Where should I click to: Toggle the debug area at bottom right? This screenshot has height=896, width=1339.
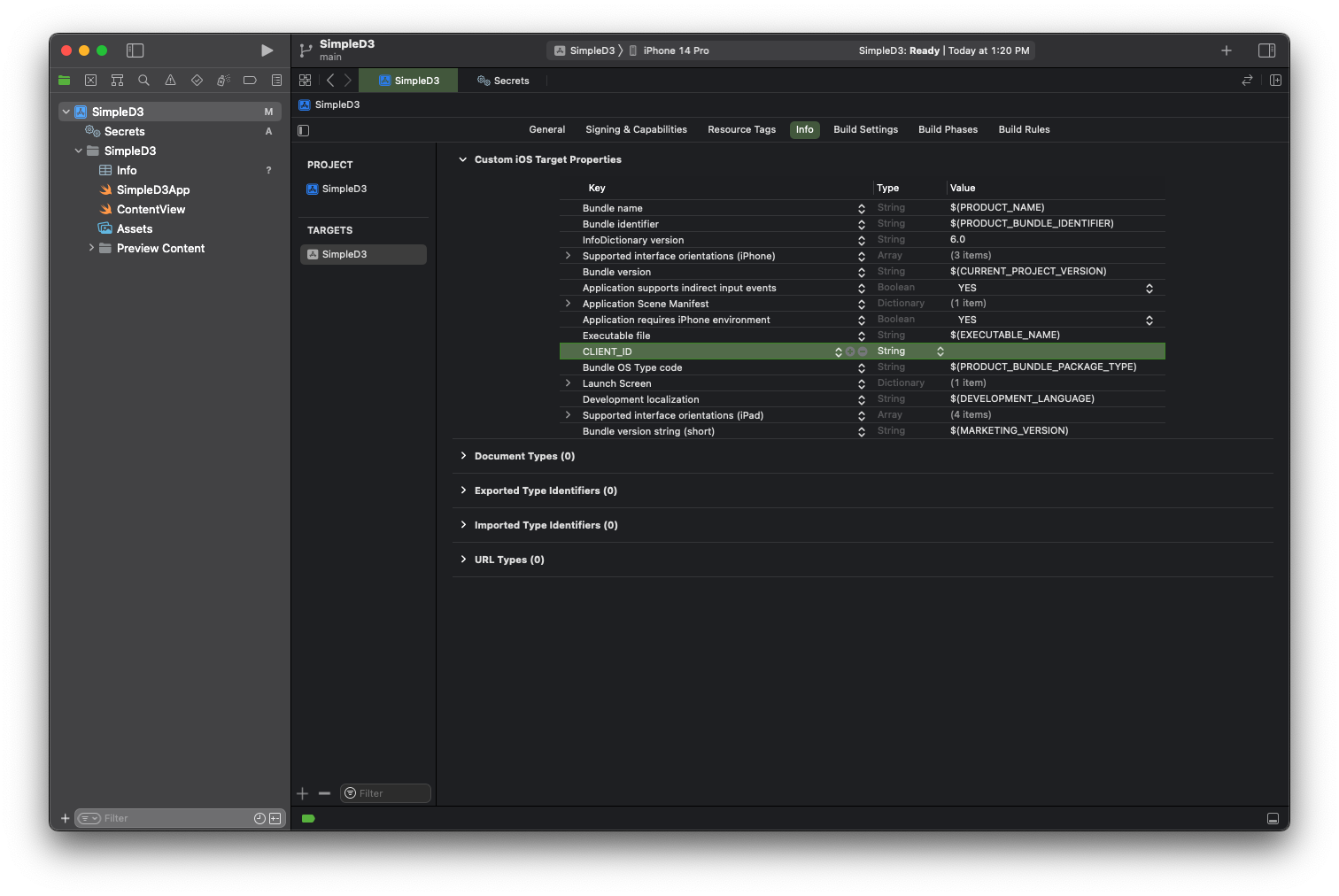1273,819
